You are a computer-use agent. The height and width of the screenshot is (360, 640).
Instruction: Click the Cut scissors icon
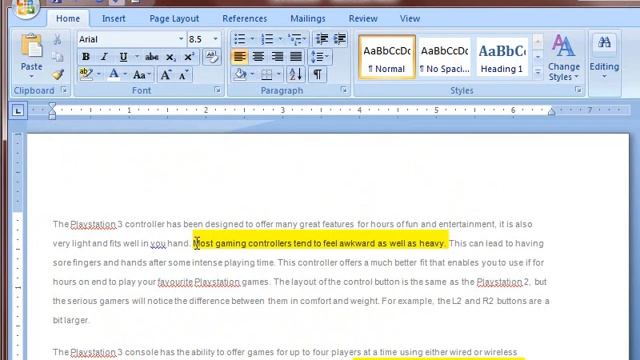click(58, 39)
